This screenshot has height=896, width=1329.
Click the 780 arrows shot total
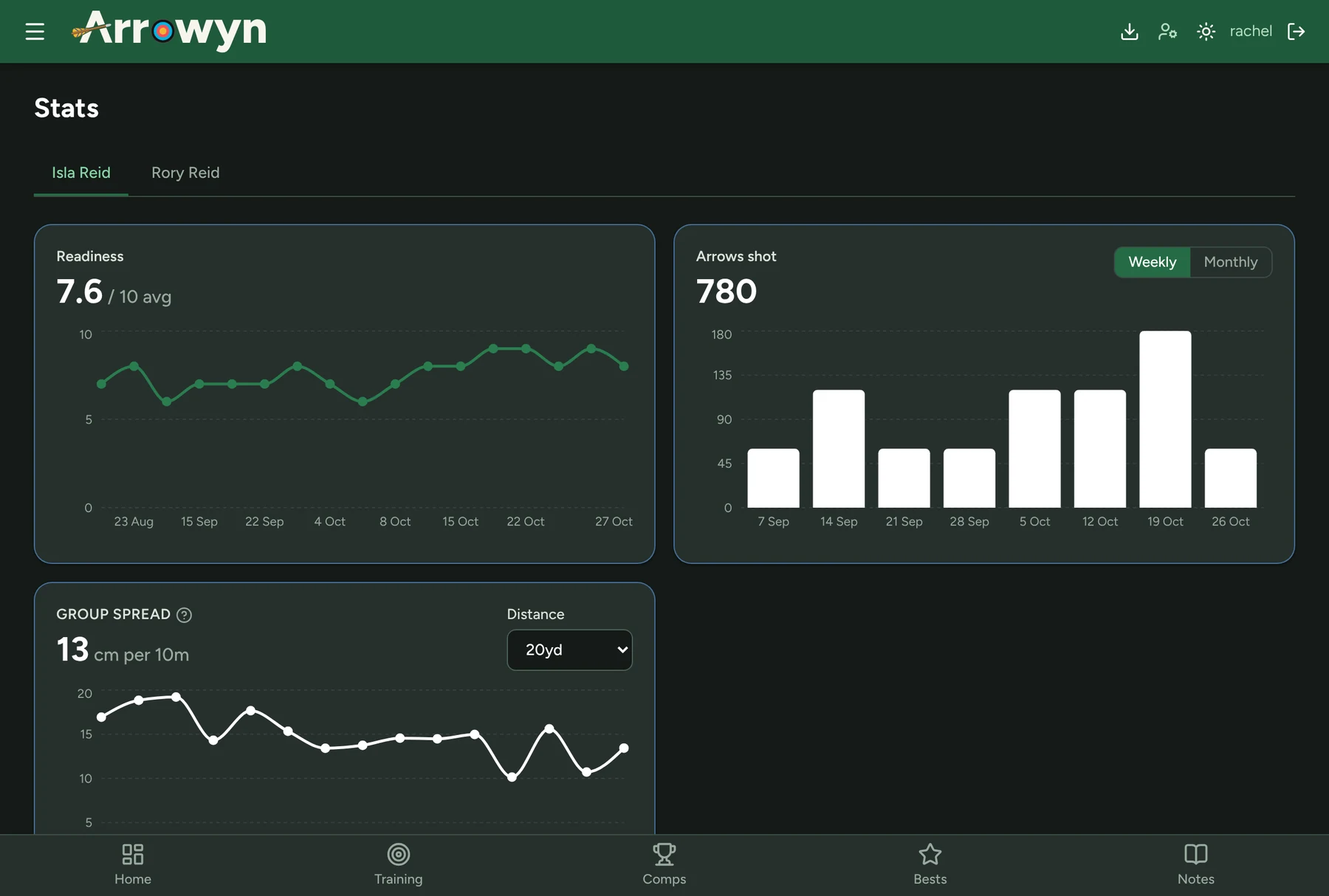click(727, 292)
